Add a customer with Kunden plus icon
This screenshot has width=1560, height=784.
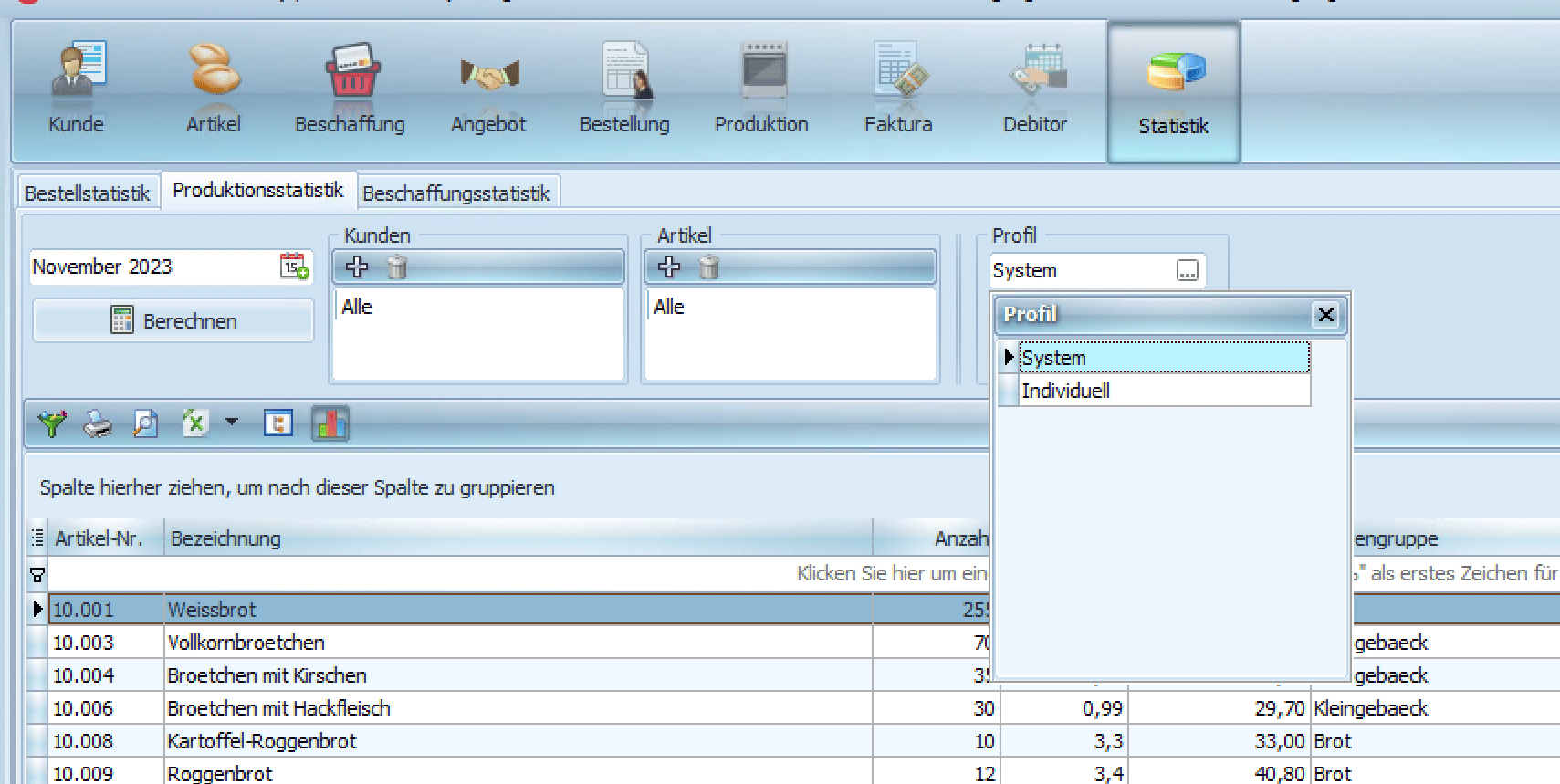click(x=357, y=267)
